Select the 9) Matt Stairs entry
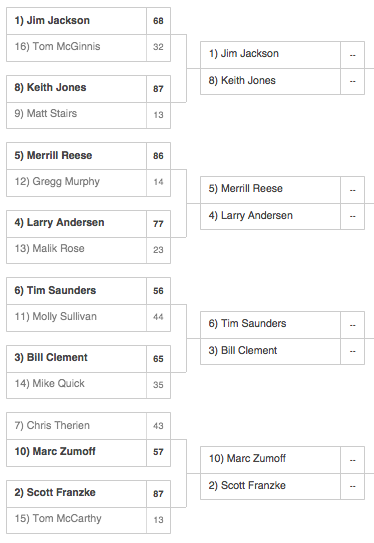Image resolution: width=374 pixels, height=543 pixels. 88,115
